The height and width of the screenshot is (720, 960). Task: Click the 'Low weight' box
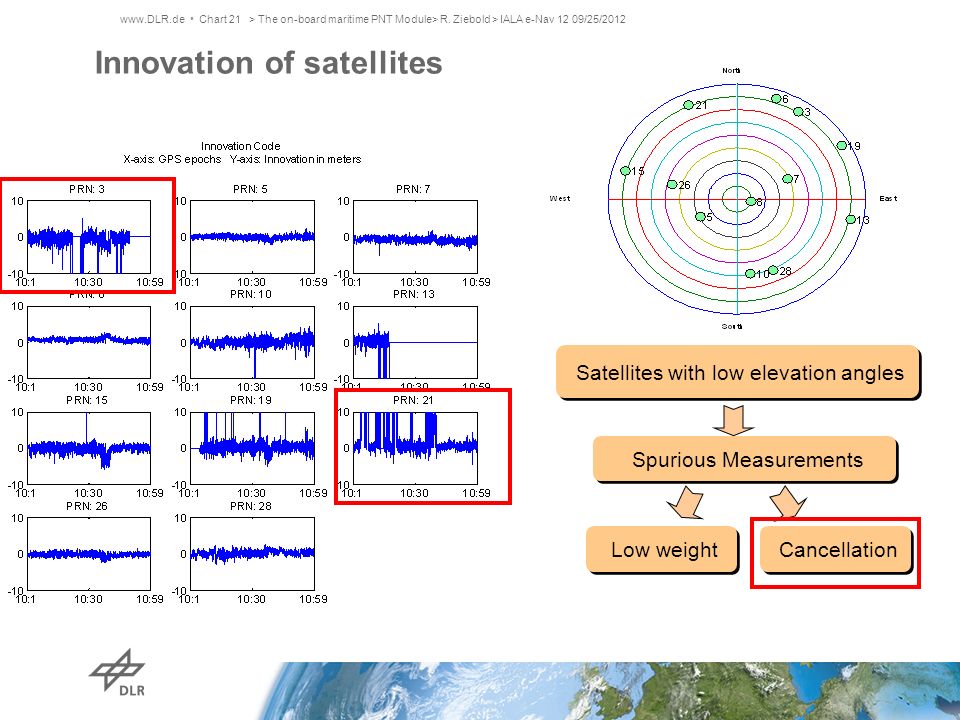point(663,550)
